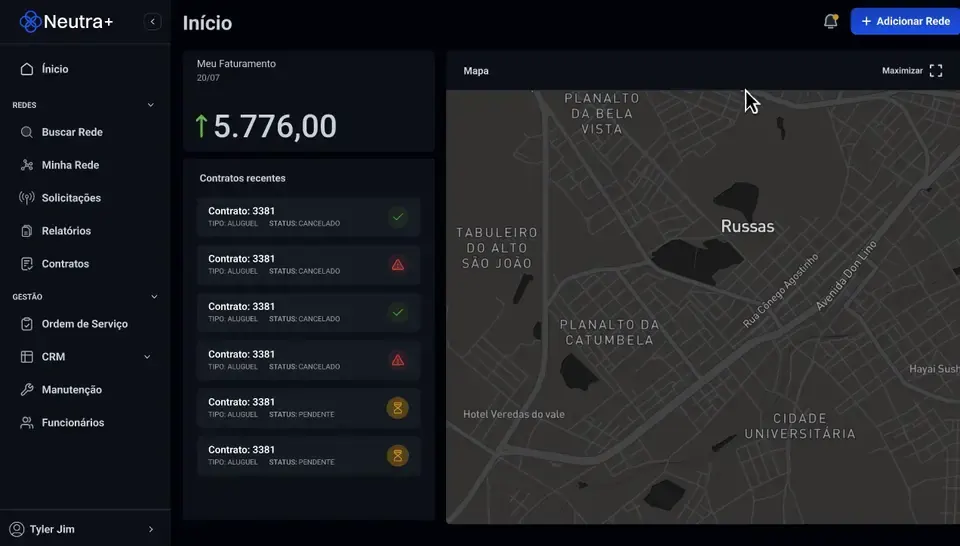Click the Ordem de Serviço clipboard icon
Image resolution: width=960 pixels, height=546 pixels.
26,324
